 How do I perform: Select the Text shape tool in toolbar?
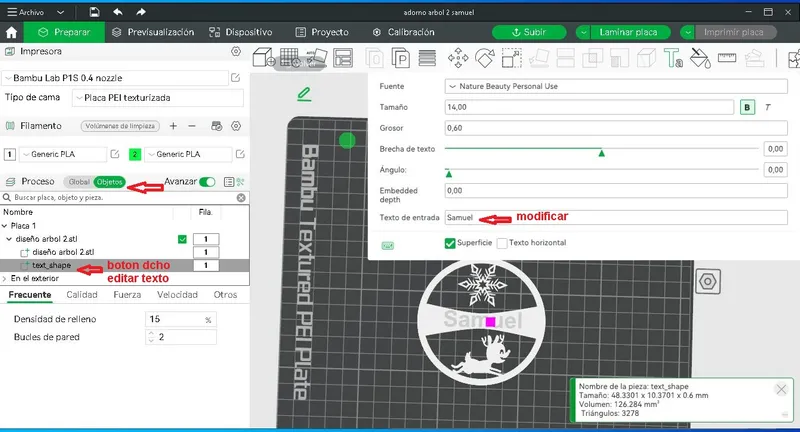pos(673,57)
